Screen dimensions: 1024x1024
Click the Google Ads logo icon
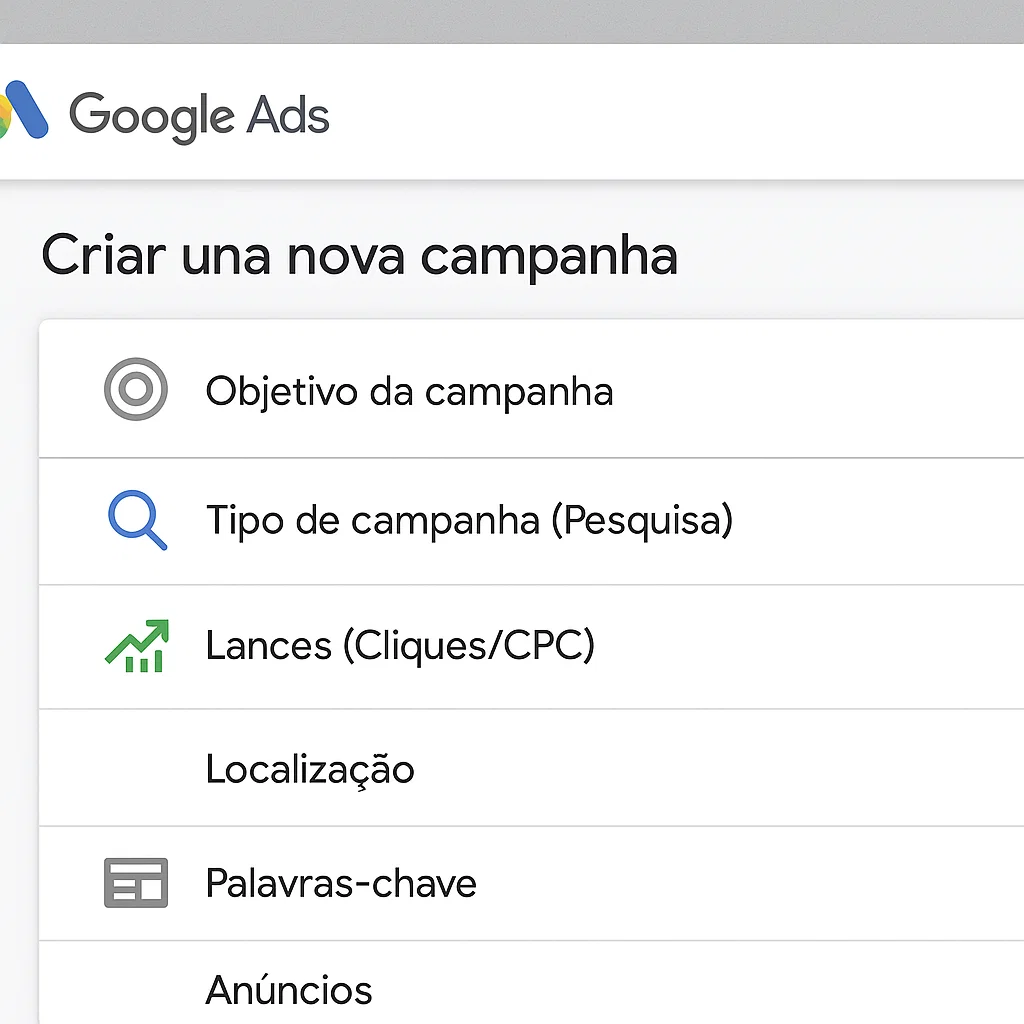tap(24, 110)
